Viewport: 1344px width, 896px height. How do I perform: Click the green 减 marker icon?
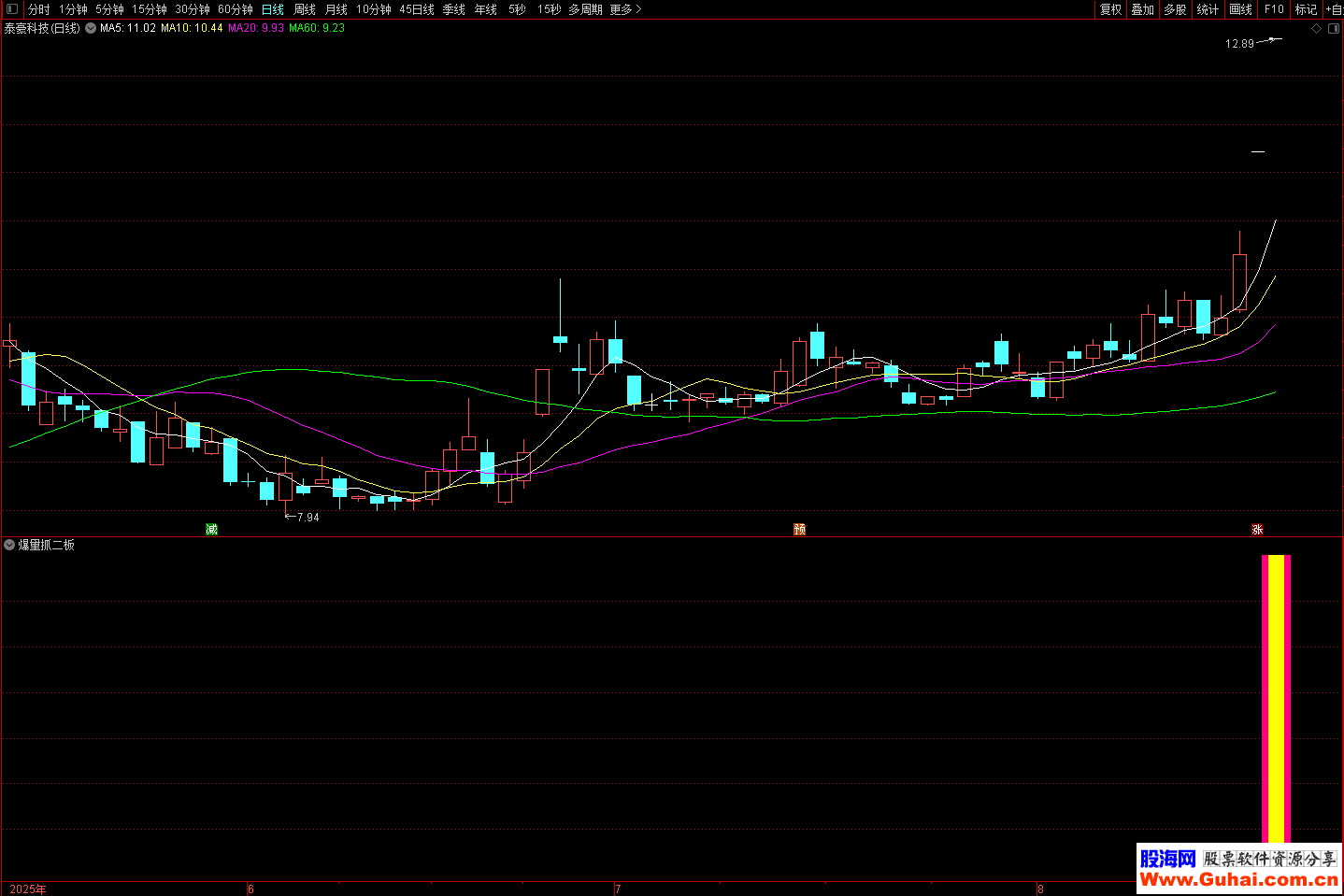pos(211,530)
